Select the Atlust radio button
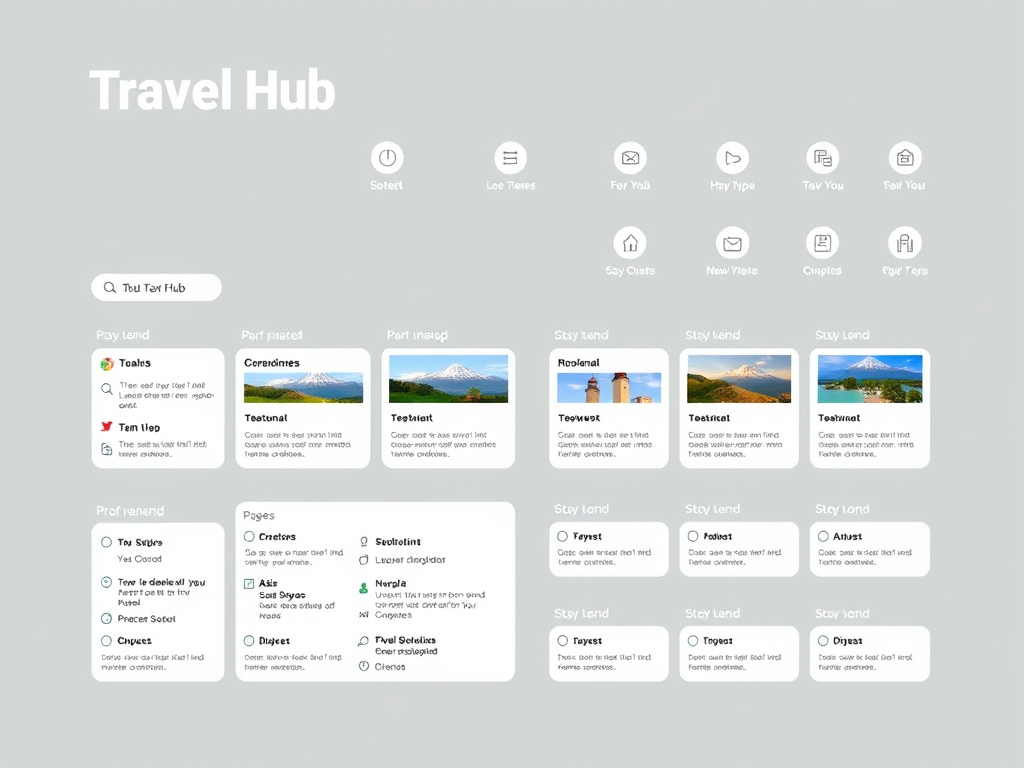Screen dimensions: 1024x768 click(824, 537)
